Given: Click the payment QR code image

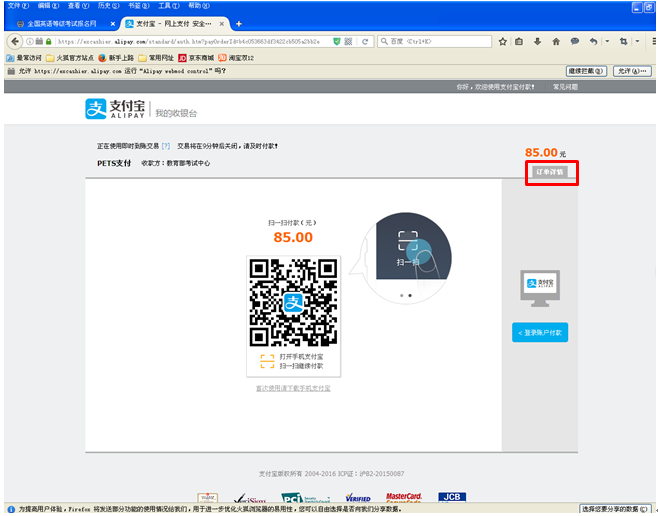Looking at the screenshot, I should [x=293, y=301].
